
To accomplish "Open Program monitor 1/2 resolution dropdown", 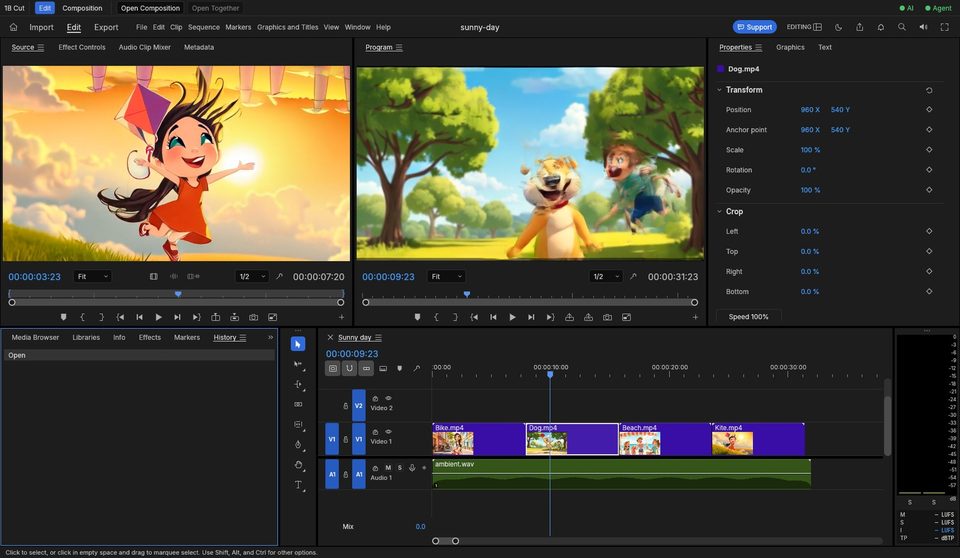I will tap(606, 277).
